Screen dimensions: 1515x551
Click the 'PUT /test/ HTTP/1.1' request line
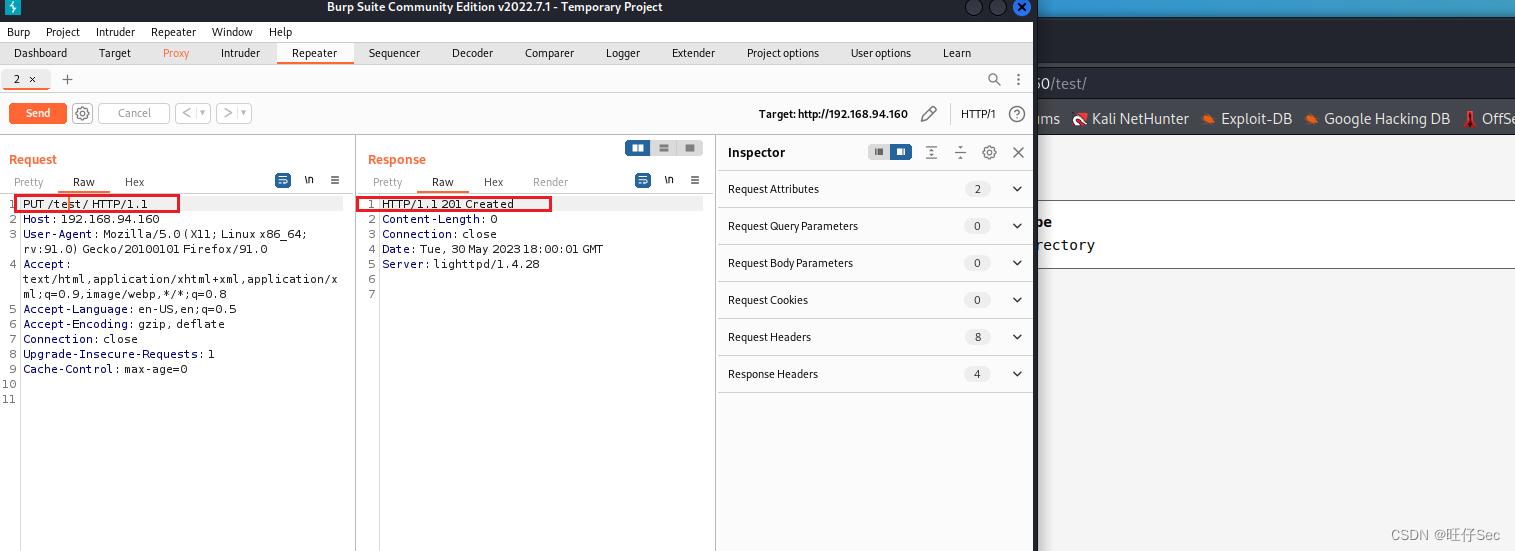(x=85, y=204)
